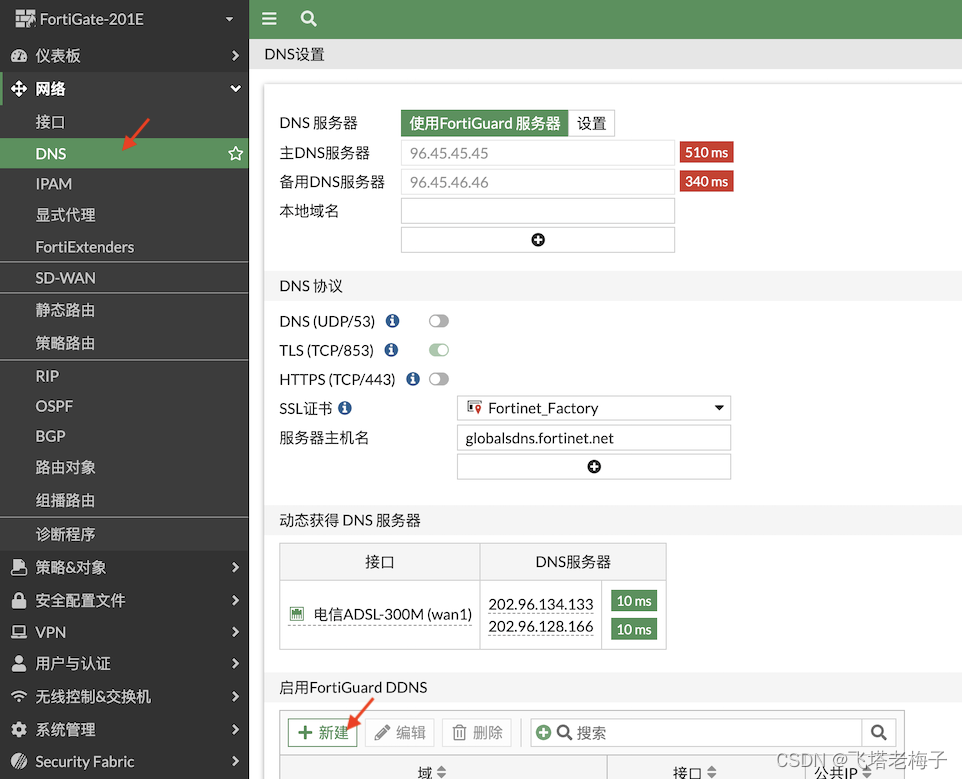Click Security Profiles lock icon

[19, 600]
